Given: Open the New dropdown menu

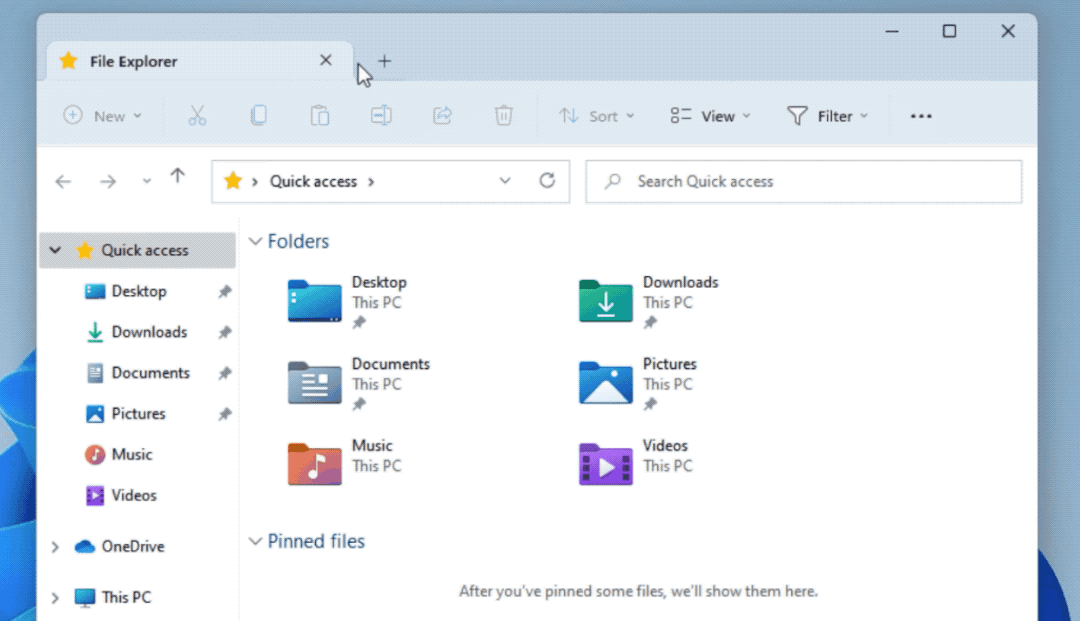Looking at the screenshot, I should [103, 116].
